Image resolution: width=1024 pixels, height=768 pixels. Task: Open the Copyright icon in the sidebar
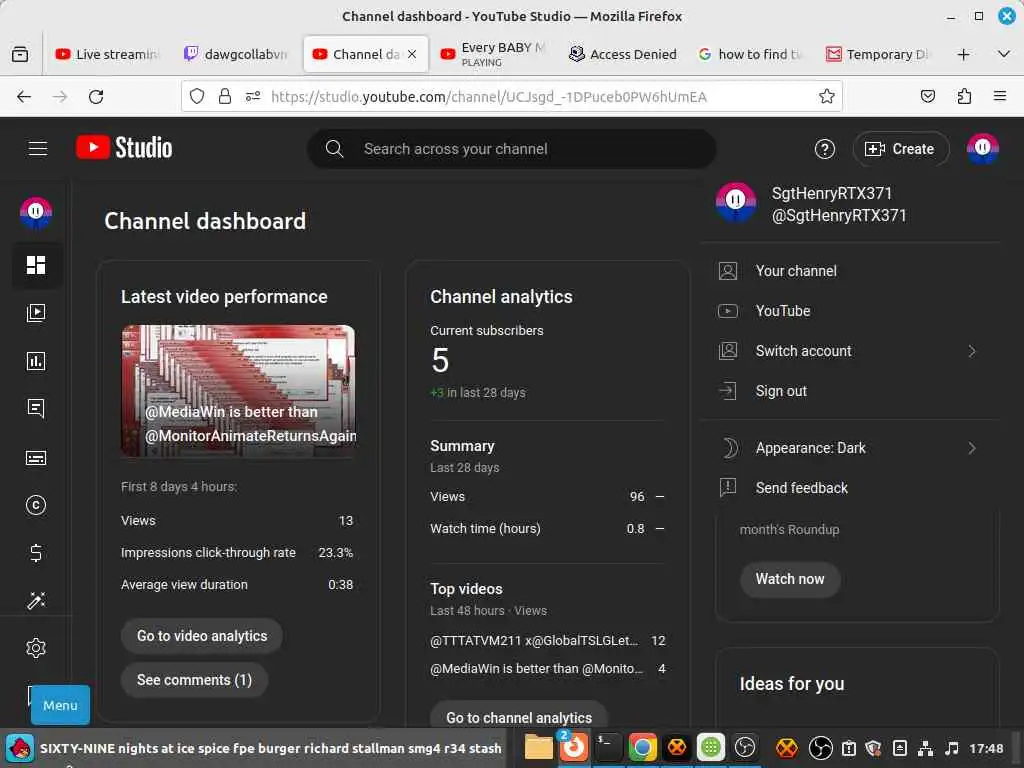coord(36,505)
